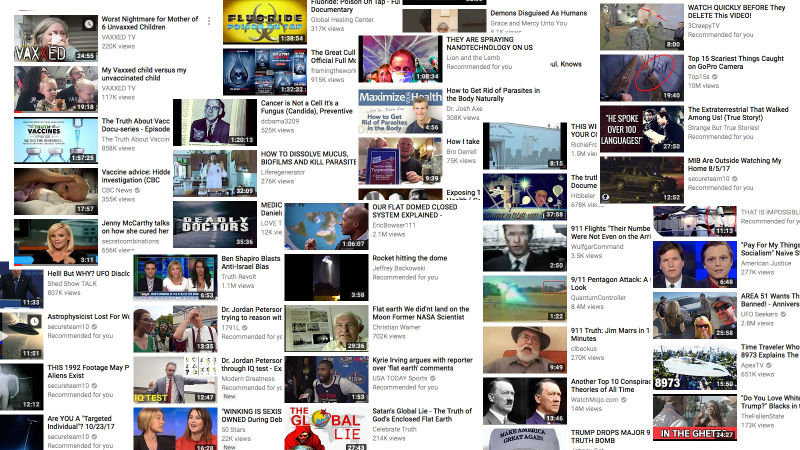
Task: Open three-dot menu beside Worst Nightmare video
Action: tap(209, 21)
